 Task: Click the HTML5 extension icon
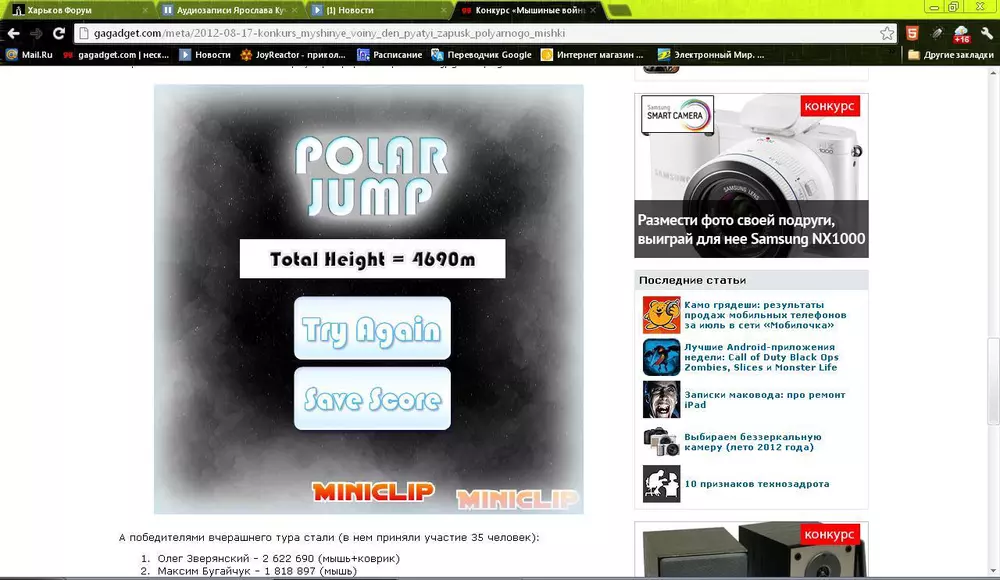(912, 33)
